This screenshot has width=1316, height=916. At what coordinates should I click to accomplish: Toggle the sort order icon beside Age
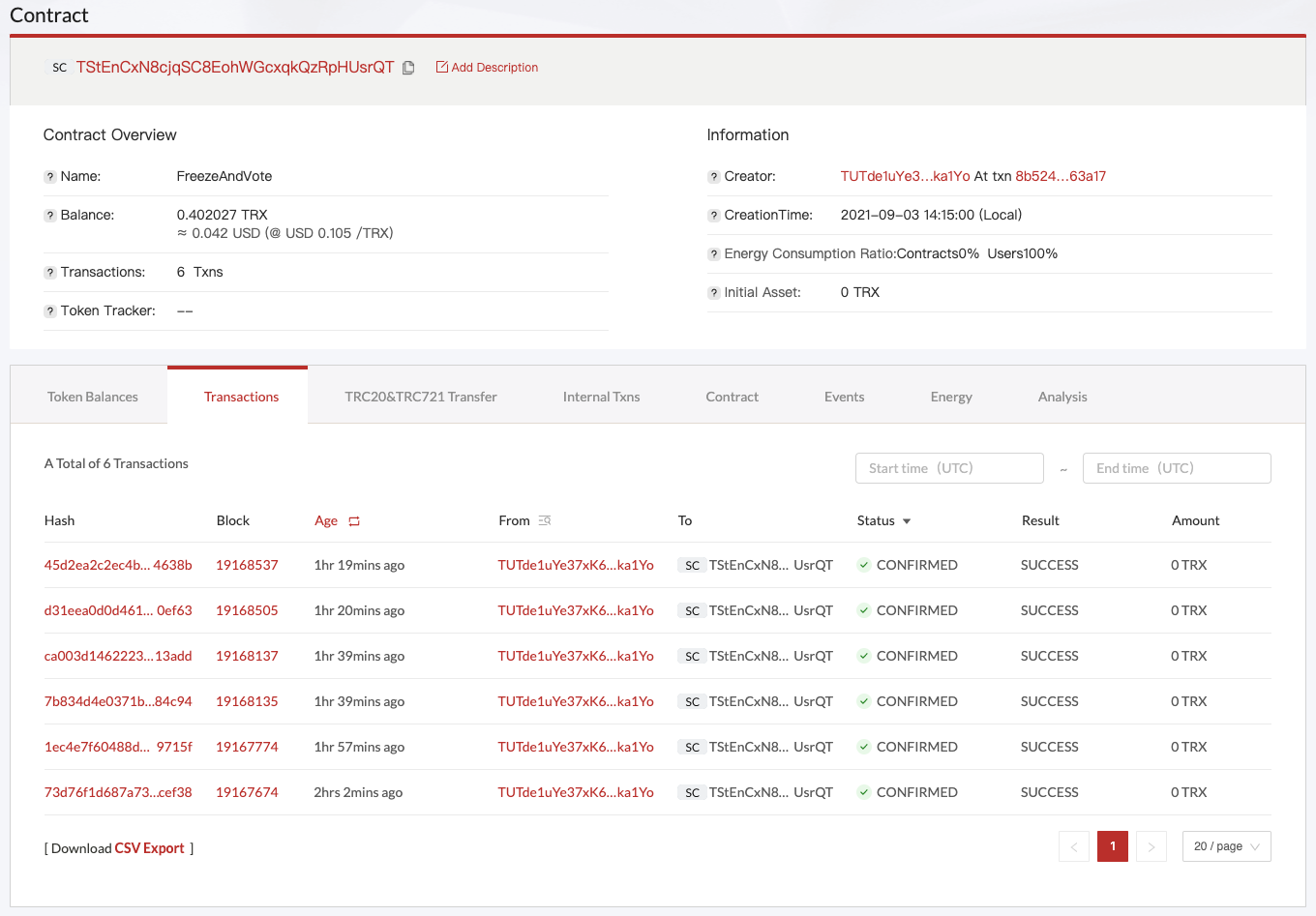(x=351, y=520)
